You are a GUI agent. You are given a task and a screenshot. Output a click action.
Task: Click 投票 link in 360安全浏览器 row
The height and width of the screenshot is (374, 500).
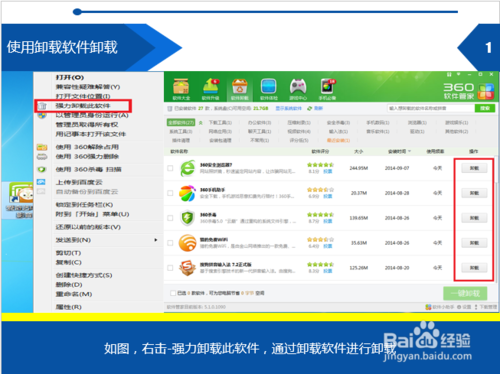328,171
